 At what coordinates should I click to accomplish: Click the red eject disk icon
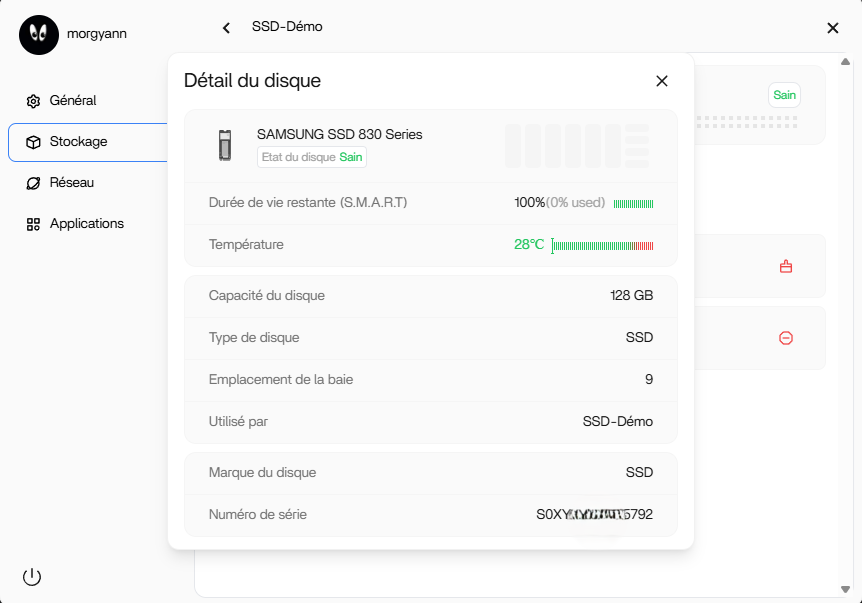786,267
